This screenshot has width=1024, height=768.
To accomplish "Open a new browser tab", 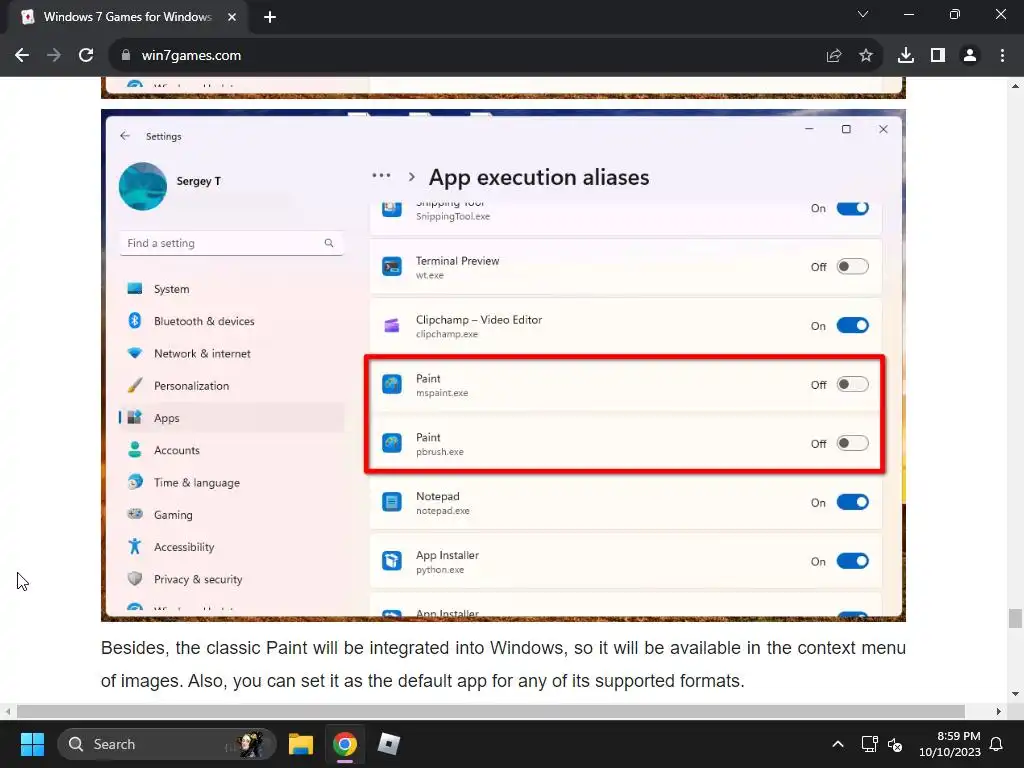I will (270, 17).
